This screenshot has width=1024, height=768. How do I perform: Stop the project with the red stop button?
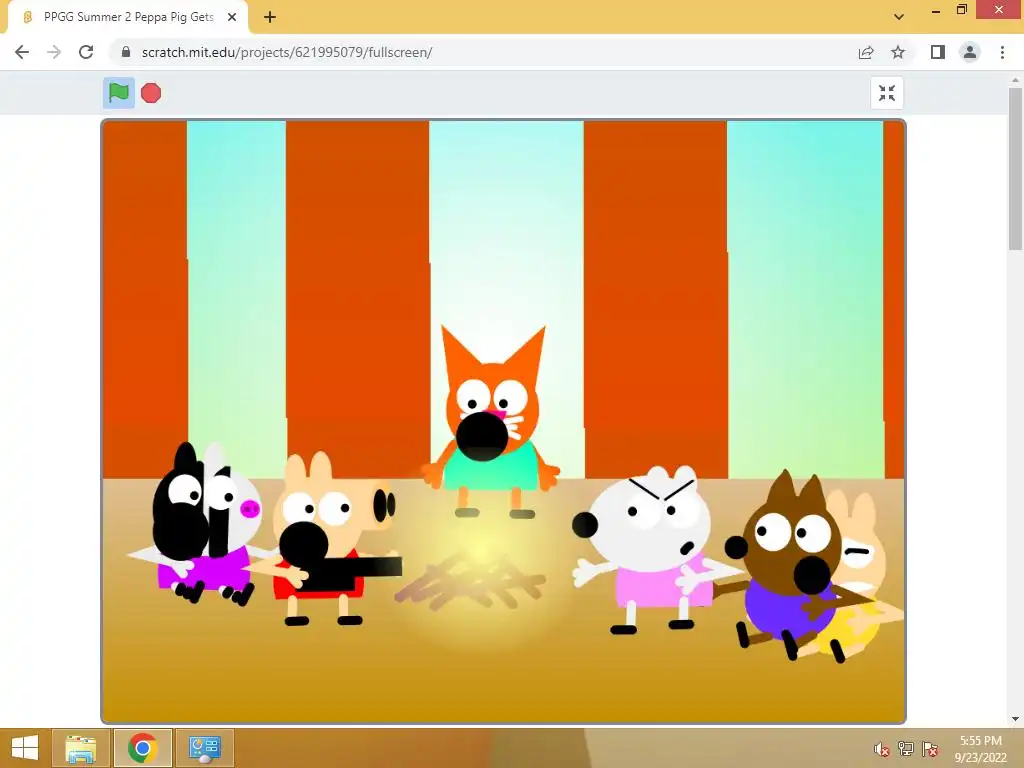click(151, 93)
